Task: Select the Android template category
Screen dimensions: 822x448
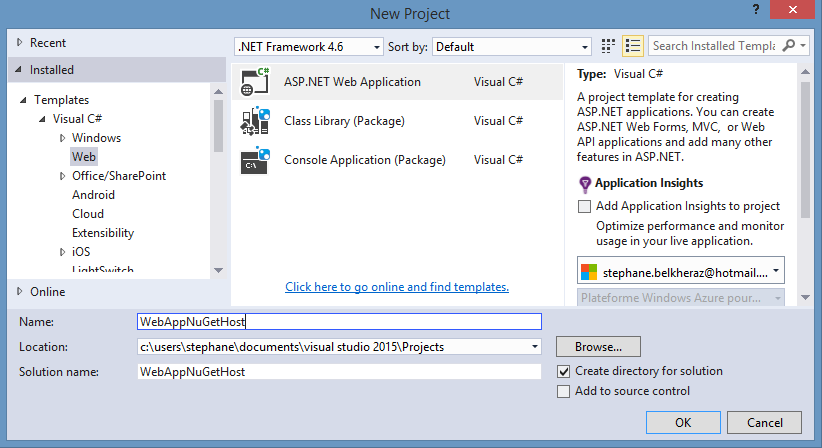Action: pos(93,195)
